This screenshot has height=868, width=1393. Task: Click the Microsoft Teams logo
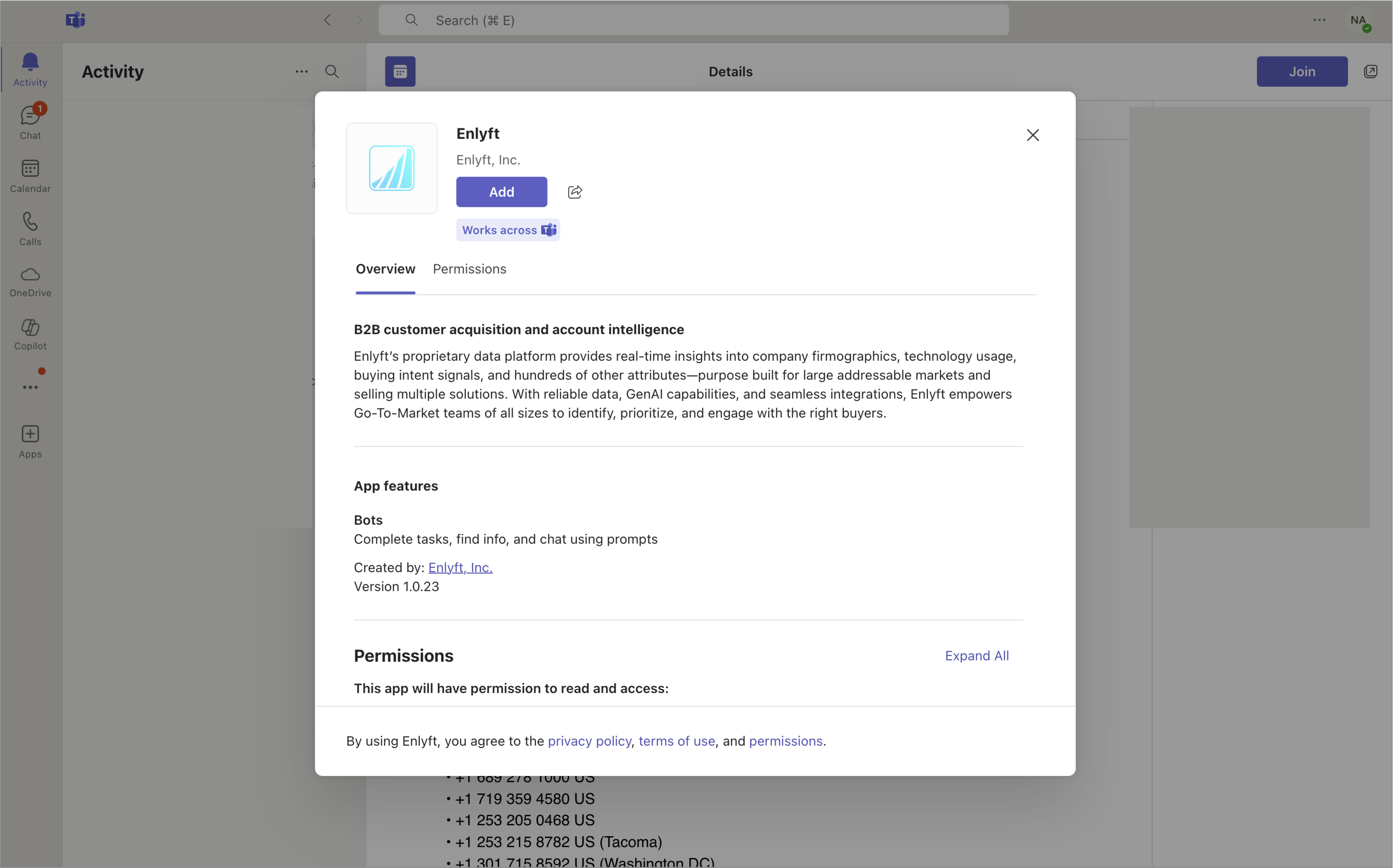pos(75,20)
